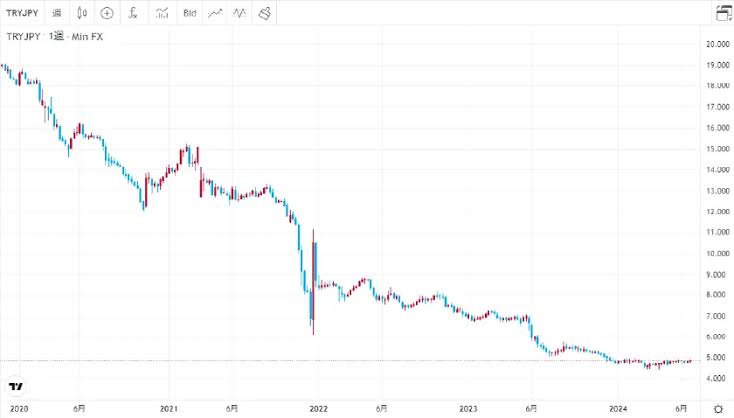This screenshot has width=734, height=418.
Task: Open the fx indicators menu
Action: click(x=133, y=13)
